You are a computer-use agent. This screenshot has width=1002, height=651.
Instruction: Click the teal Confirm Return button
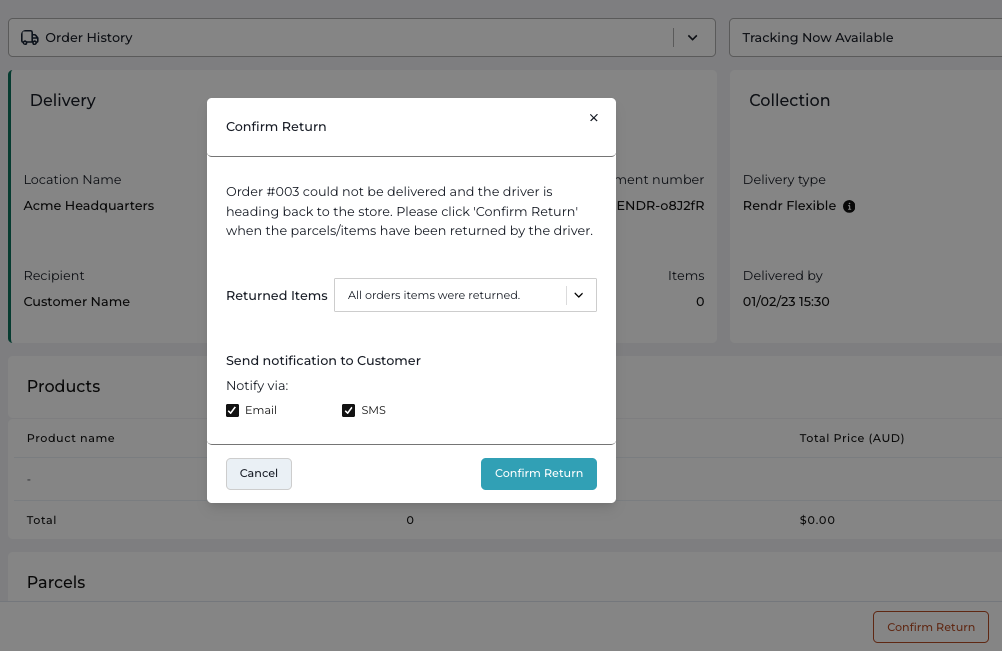(539, 473)
